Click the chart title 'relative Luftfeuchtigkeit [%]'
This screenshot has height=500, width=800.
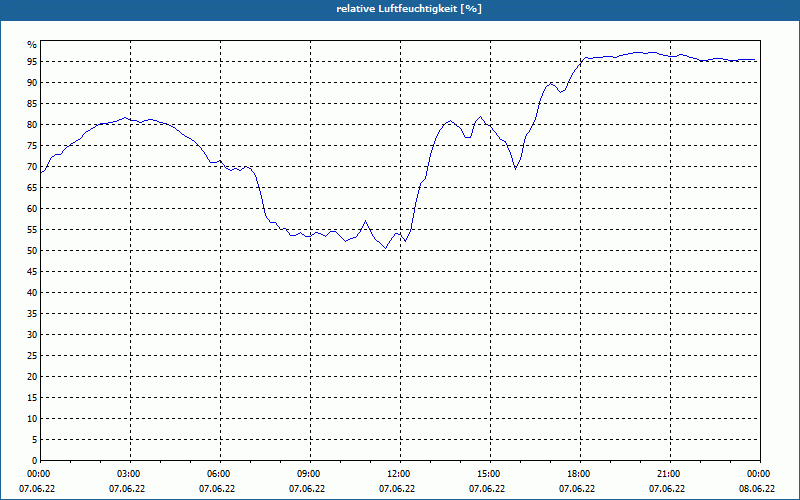(409, 9)
